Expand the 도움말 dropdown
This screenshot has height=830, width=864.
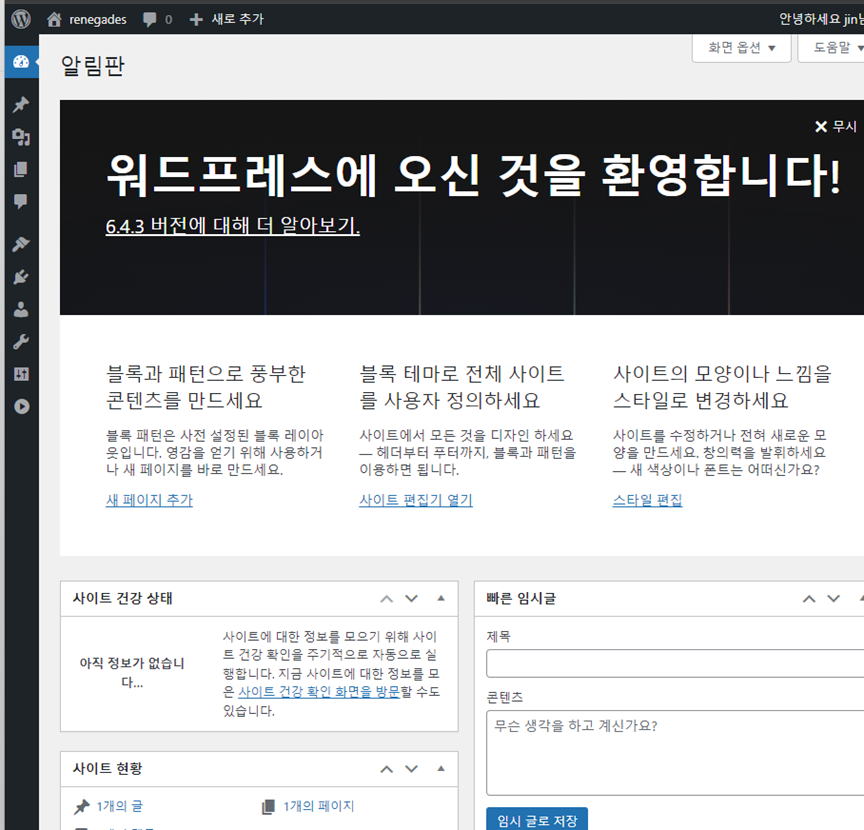pos(832,48)
